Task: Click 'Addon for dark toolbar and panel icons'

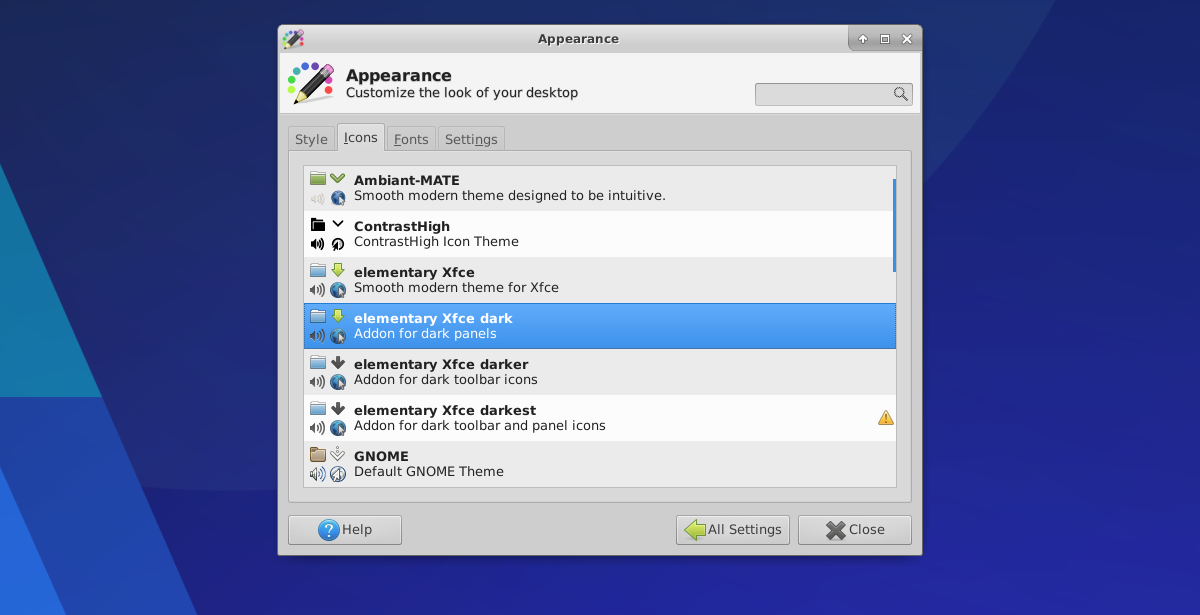Action: tap(480, 426)
